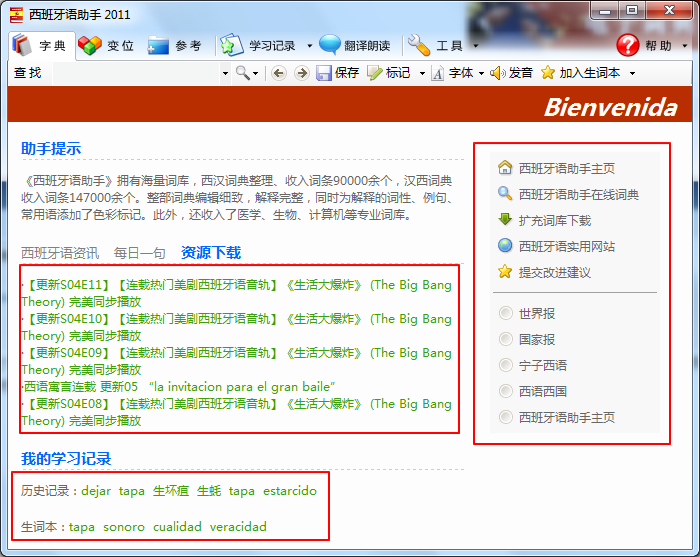Screen dimensions: 700x557
Task: Click the 字体 font icon
Action: point(438,73)
